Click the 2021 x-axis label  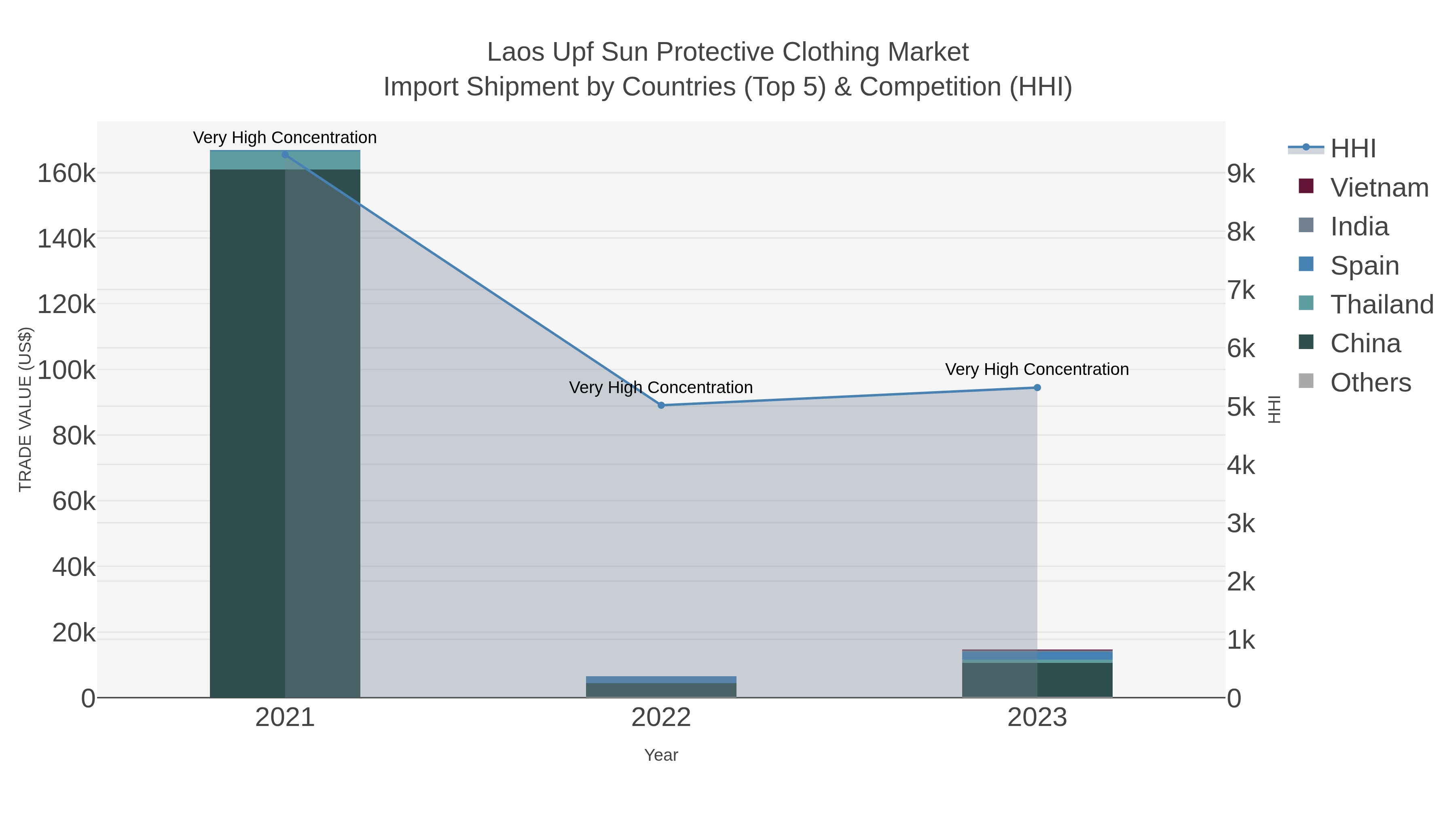pos(285,718)
